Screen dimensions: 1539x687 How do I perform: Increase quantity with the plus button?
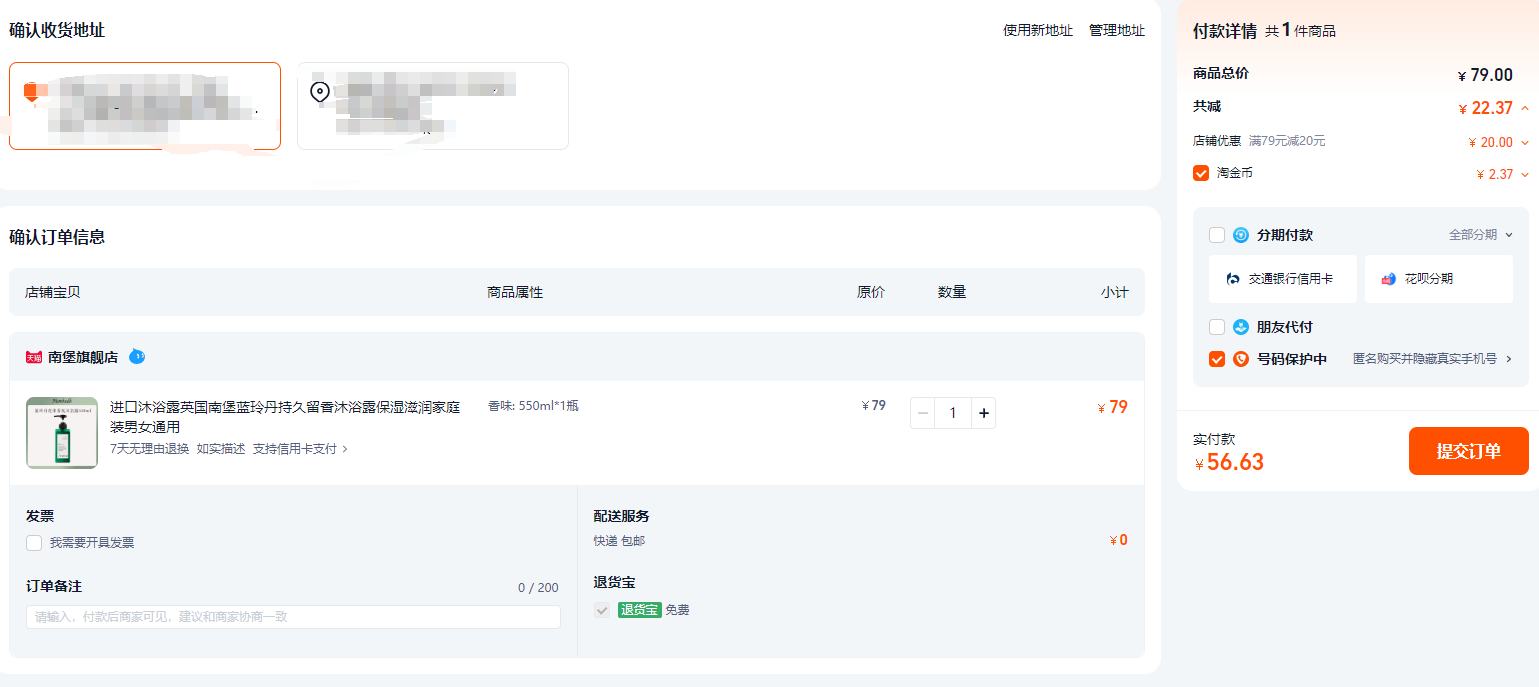coord(983,413)
